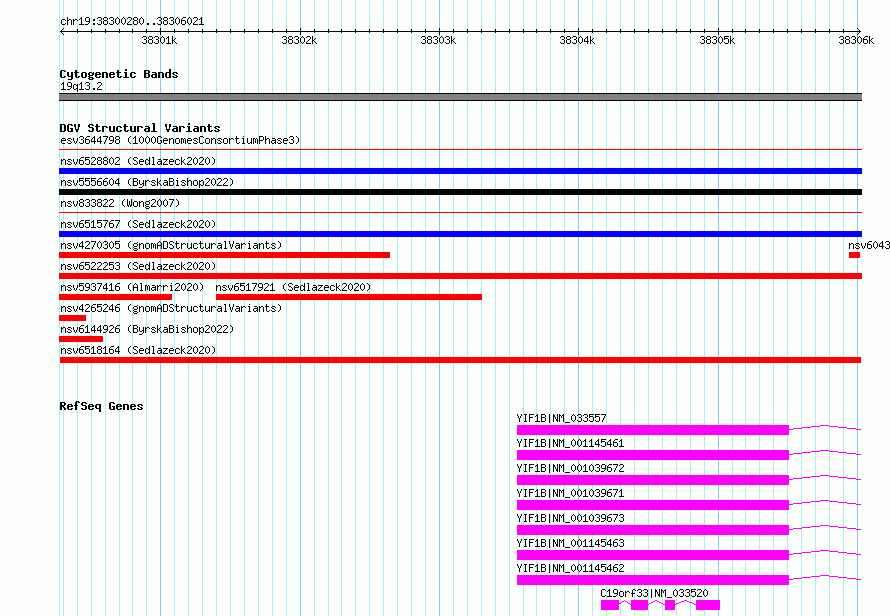Screen dimensions: 890x616
Task: Click the last C19orf33 exon block
Action: click(x=708, y=605)
